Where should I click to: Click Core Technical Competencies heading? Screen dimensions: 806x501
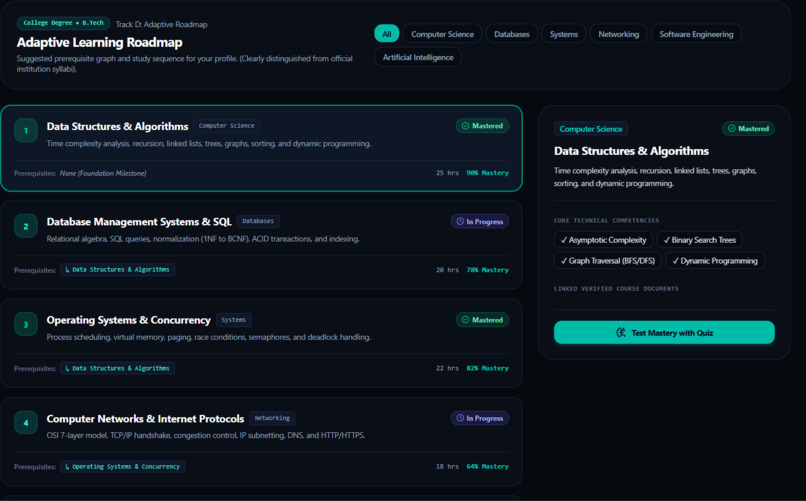606,220
